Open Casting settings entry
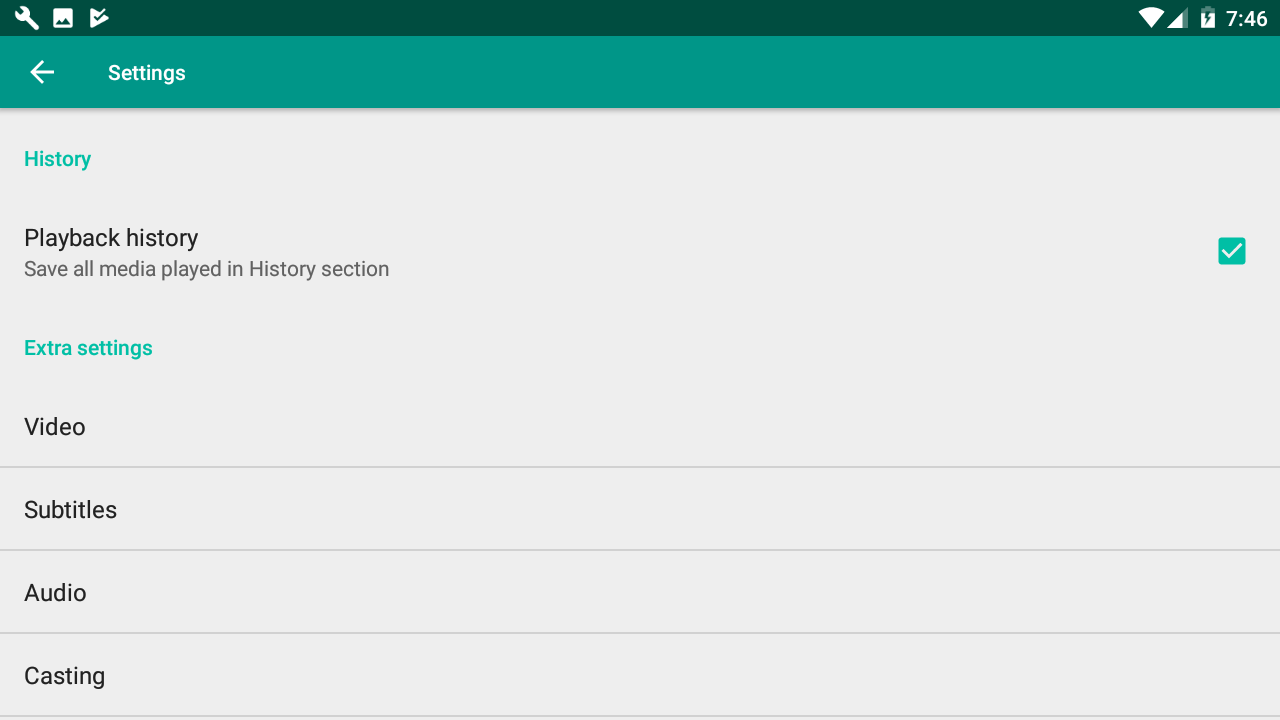Viewport: 1280px width, 720px height. [64, 676]
